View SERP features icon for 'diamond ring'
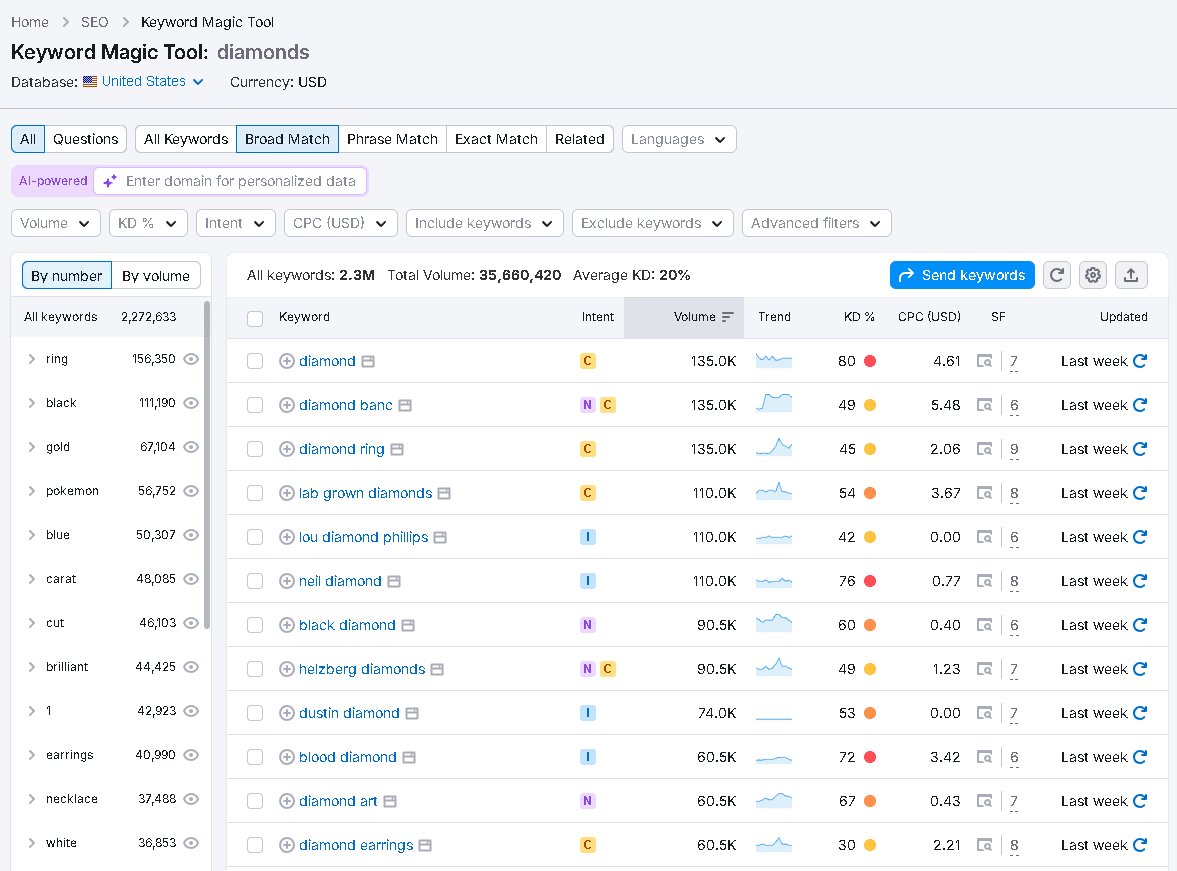Image resolution: width=1177 pixels, height=871 pixels. pyautogui.click(x=984, y=449)
